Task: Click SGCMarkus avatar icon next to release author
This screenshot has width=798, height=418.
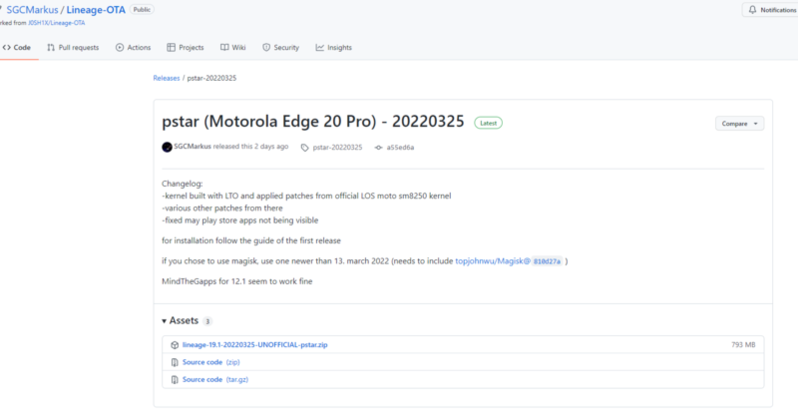Action: pos(167,147)
